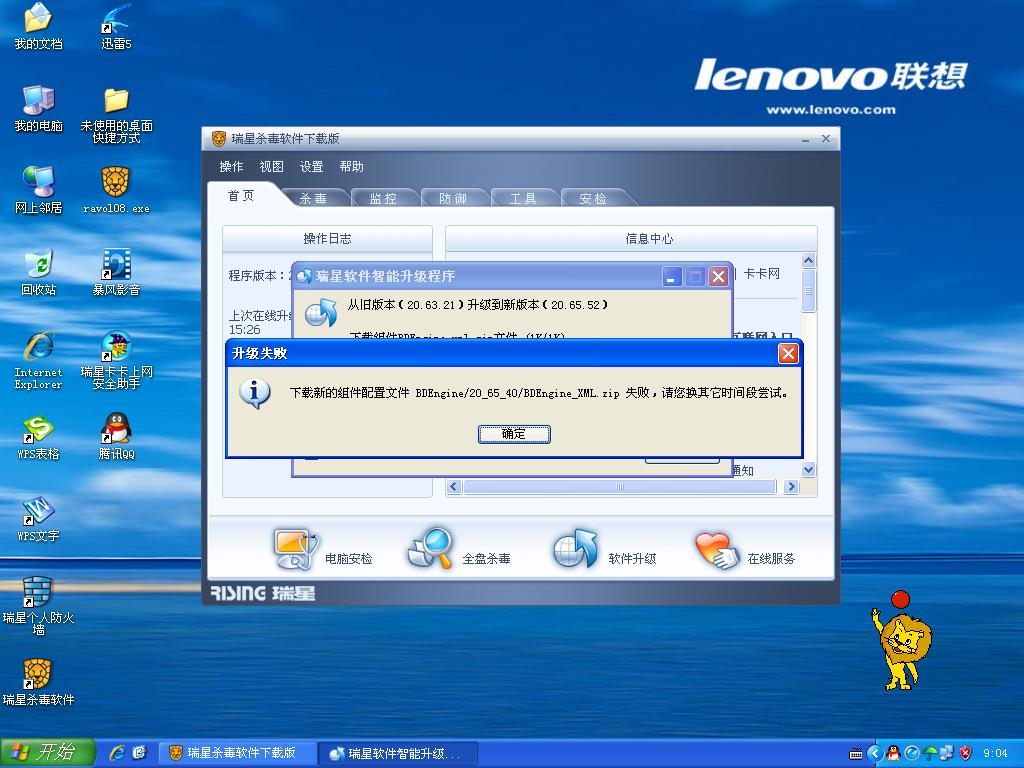The image size is (1024, 768).
Task: Open the 开始 start menu
Action: pyautogui.click(x=47, y=752)
